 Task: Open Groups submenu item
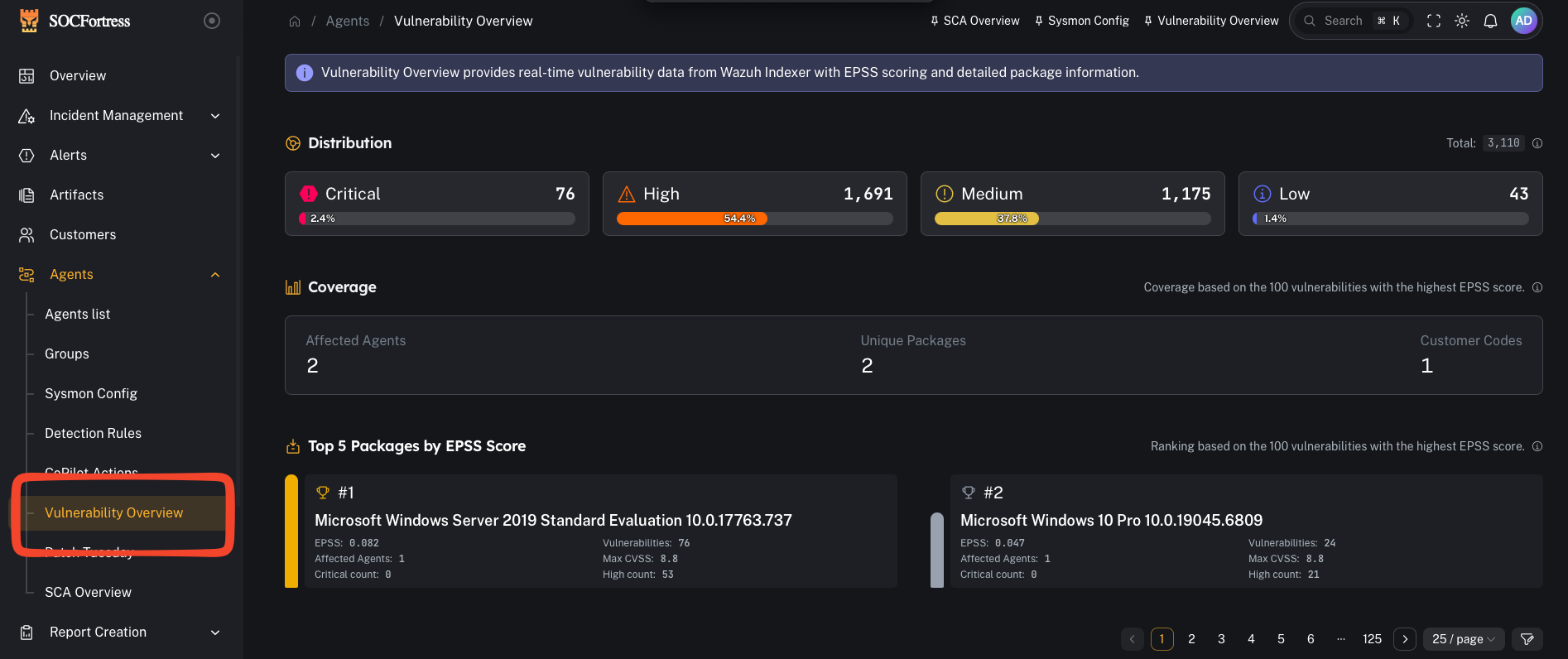[67, 354]
